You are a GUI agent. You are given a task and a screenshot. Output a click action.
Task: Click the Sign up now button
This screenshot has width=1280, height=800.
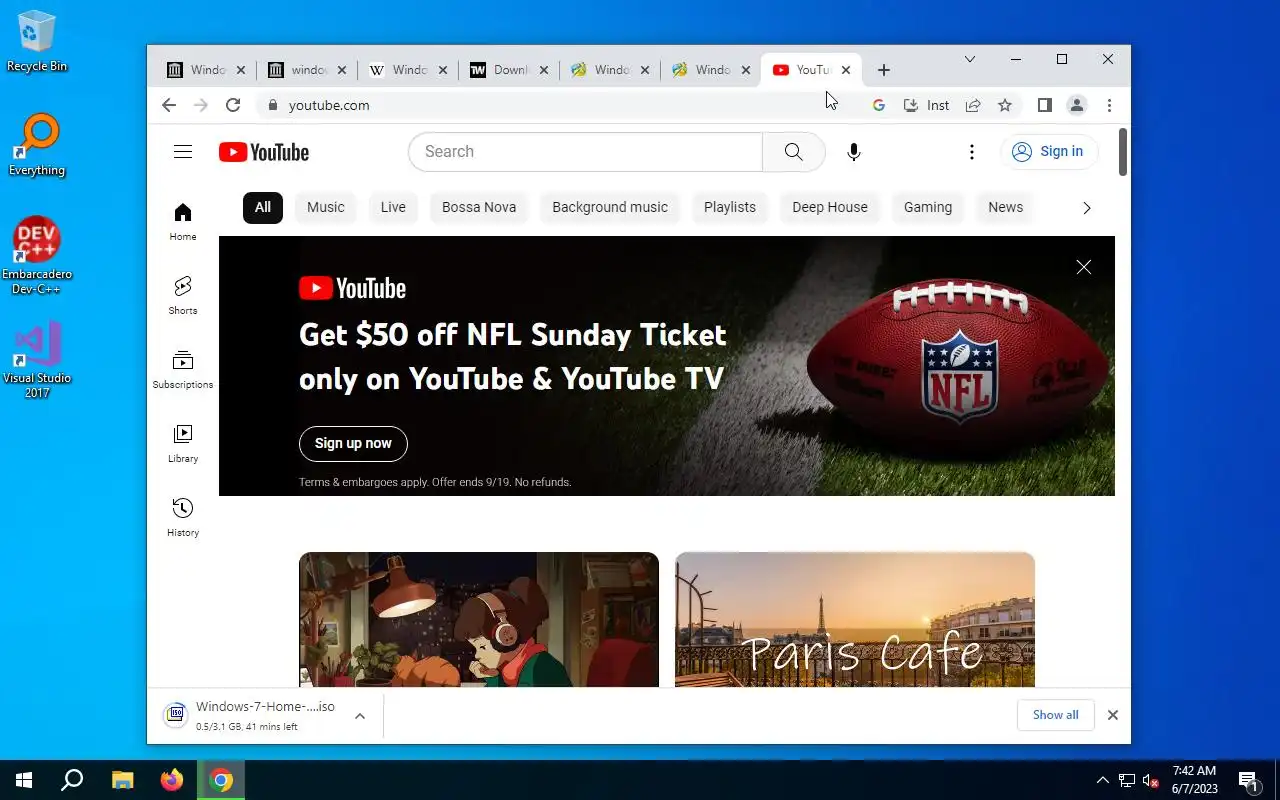coord(353,444)
